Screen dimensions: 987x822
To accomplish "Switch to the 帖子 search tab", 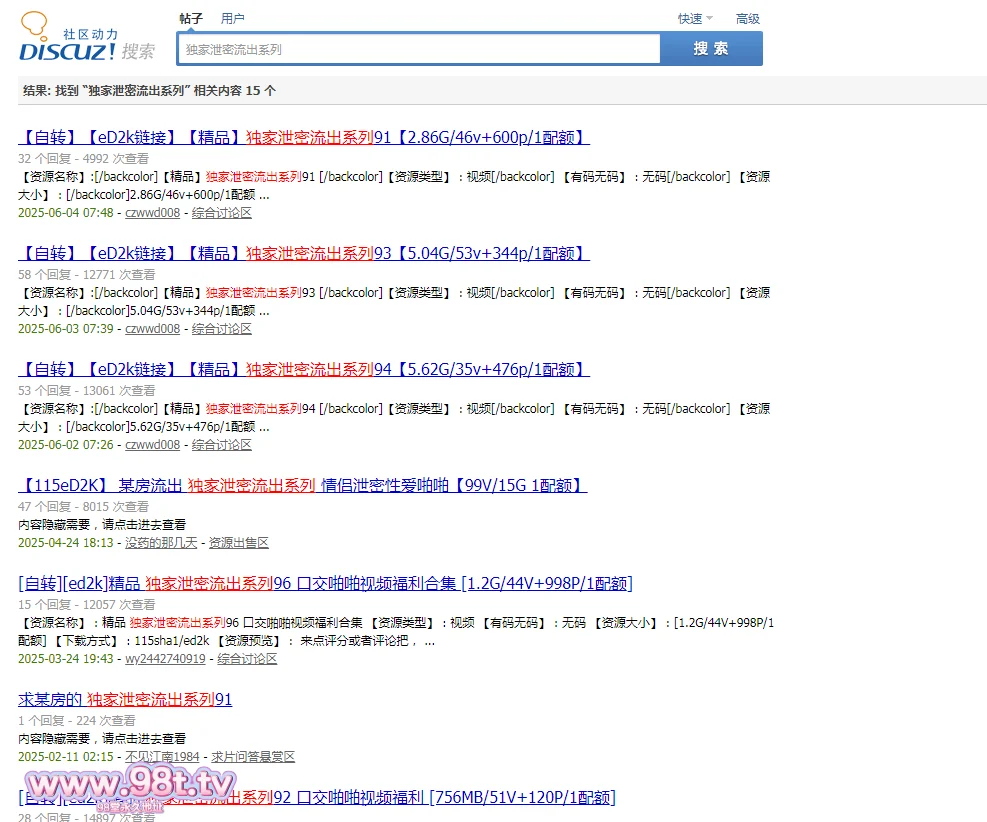I will click(191, 18).
